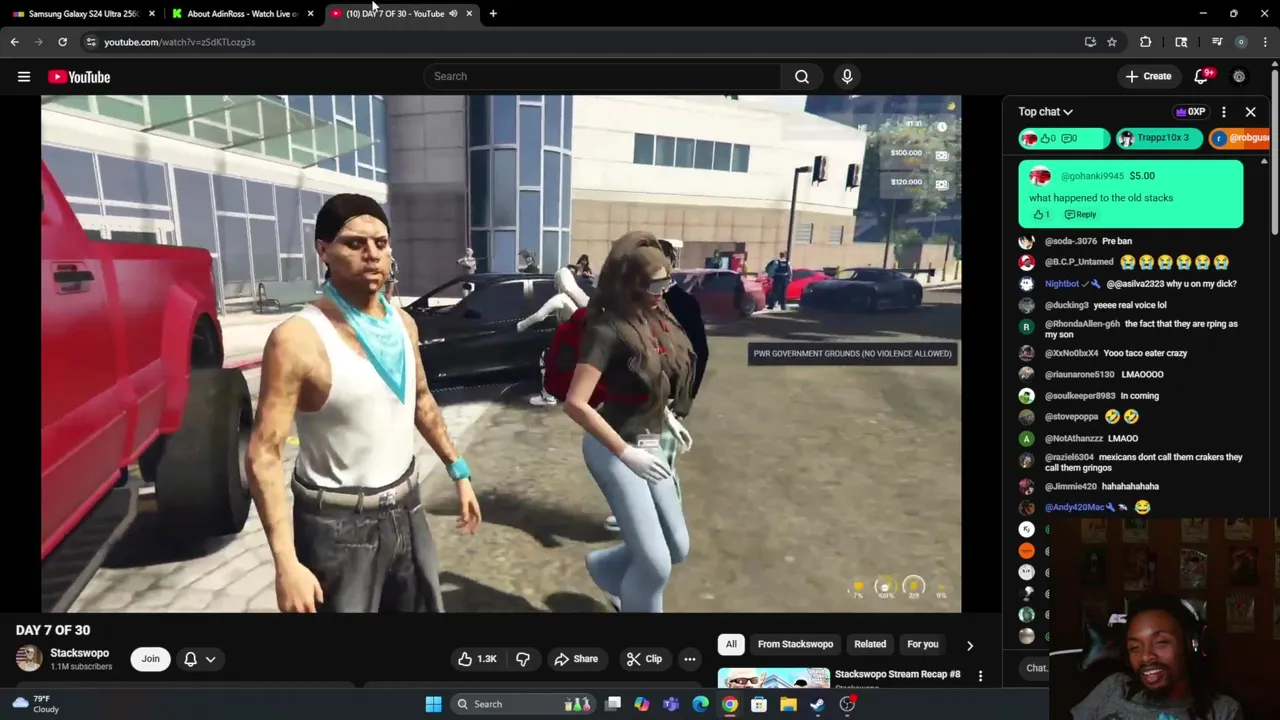Click the search magnifier button
The width and height of the screenshot is (1280, 720).
pos(802,76)
